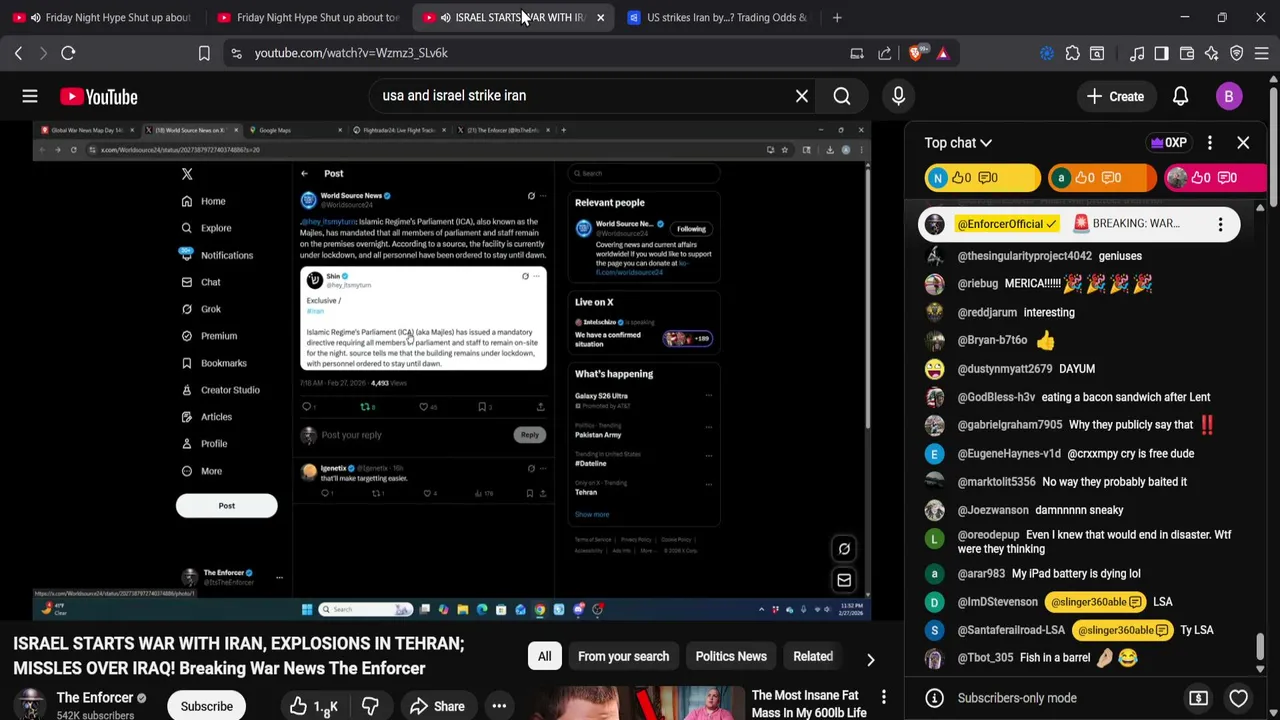
Task: Mute audio on first Friday Night Hype tab
Action: 36,17
